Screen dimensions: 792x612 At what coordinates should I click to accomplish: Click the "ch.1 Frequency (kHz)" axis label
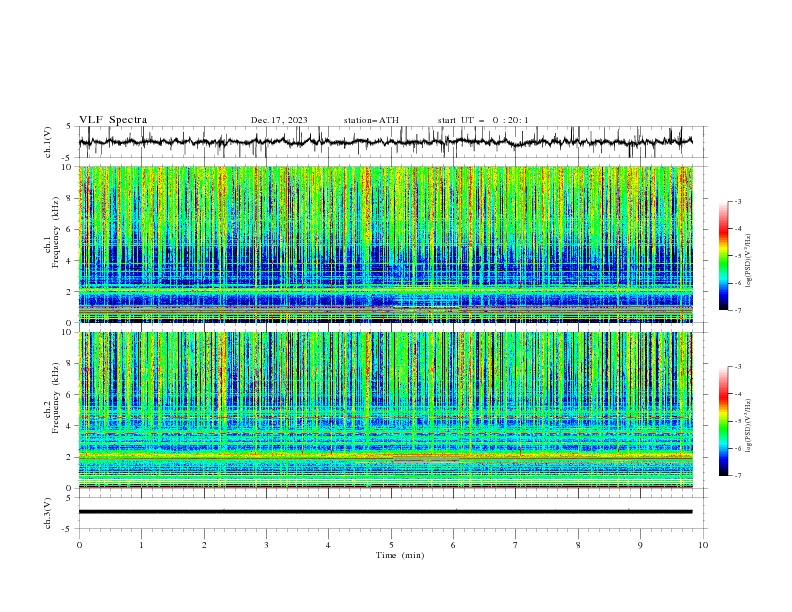(52, 232)
